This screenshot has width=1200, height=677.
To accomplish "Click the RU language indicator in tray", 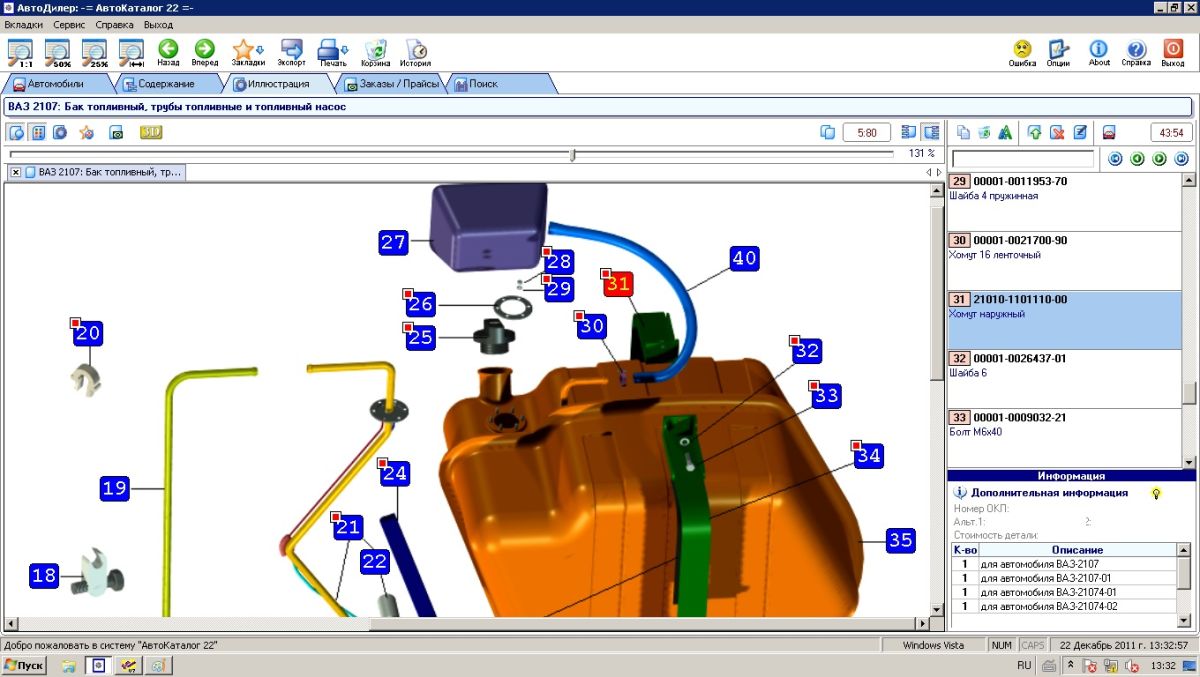I will pyautogui.click(x=1024, y=665).
